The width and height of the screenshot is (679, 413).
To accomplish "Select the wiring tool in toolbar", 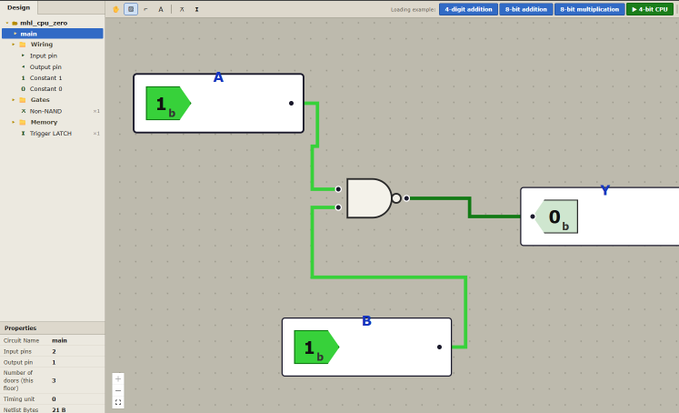I will click(146, 9).
